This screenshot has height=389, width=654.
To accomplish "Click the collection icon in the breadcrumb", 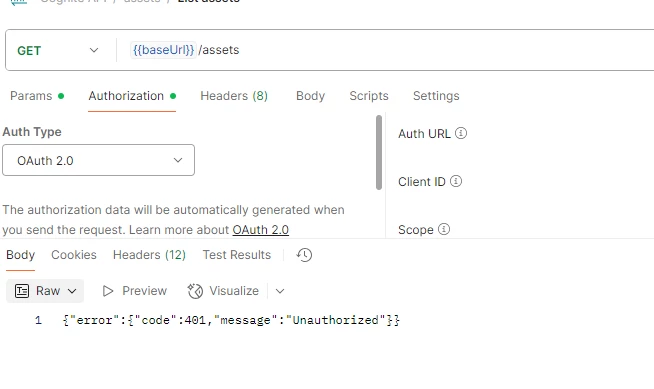I will point(18,2).
